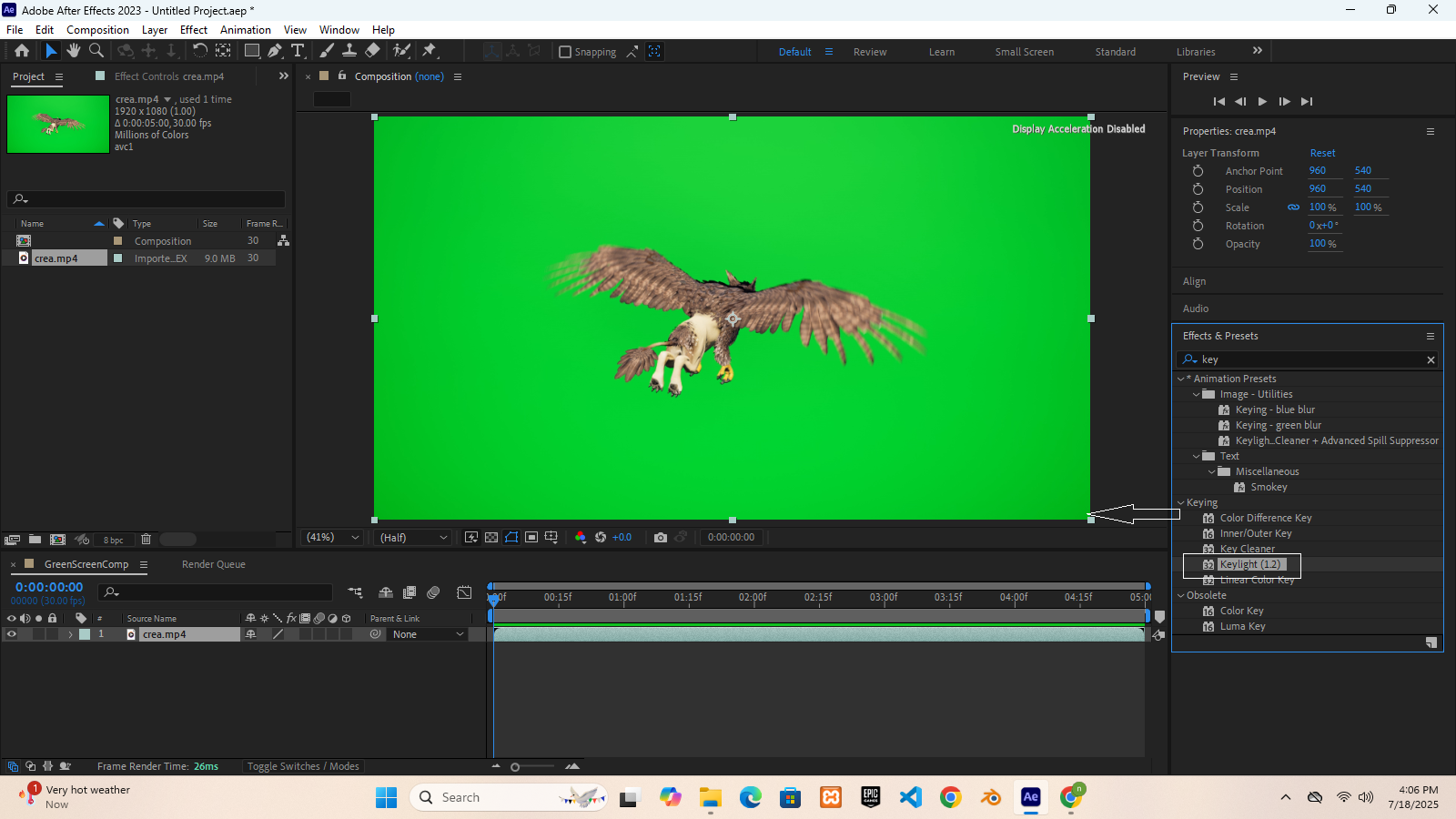Screen dimensions: 1456x819
Task: Click the crea.mp4 layer label color swatch
Action: point(85,634)
